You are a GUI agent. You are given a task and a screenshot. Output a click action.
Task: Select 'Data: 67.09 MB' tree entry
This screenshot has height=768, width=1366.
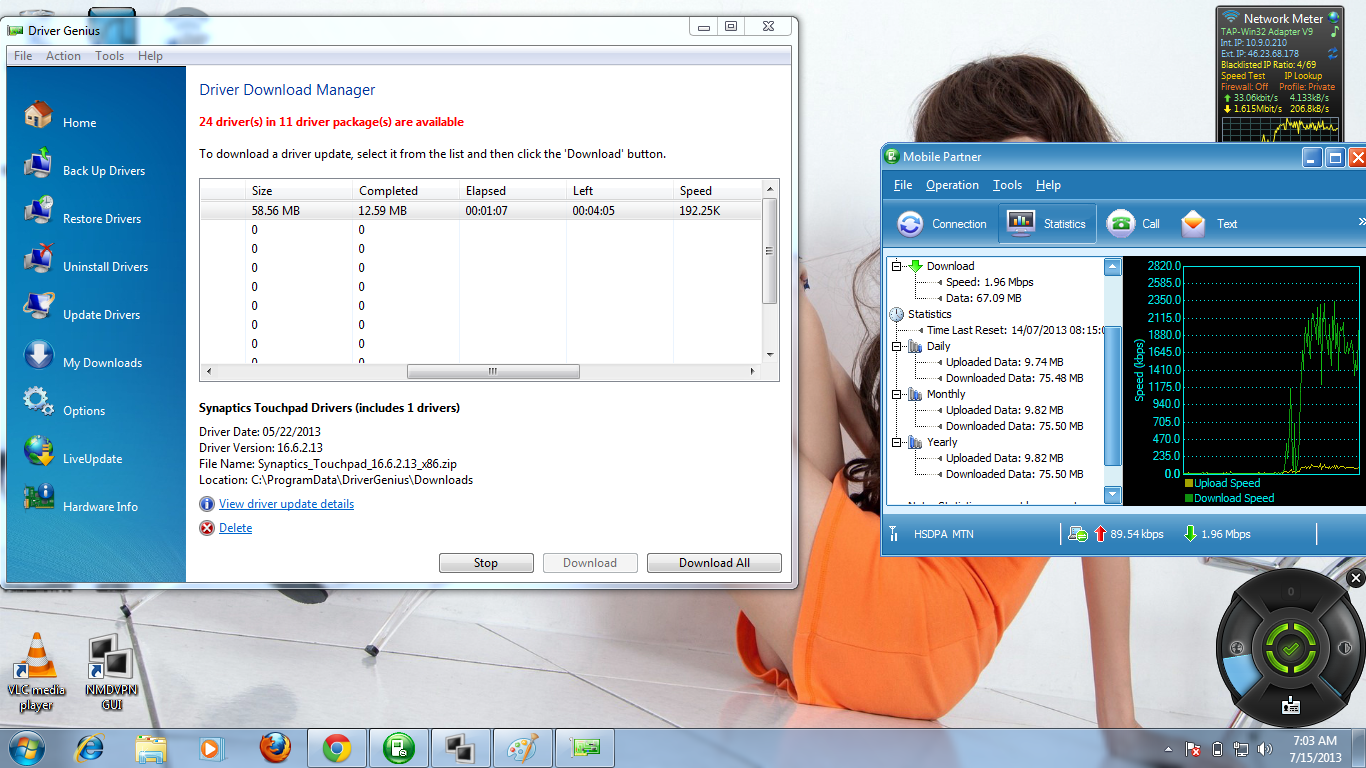983,298
